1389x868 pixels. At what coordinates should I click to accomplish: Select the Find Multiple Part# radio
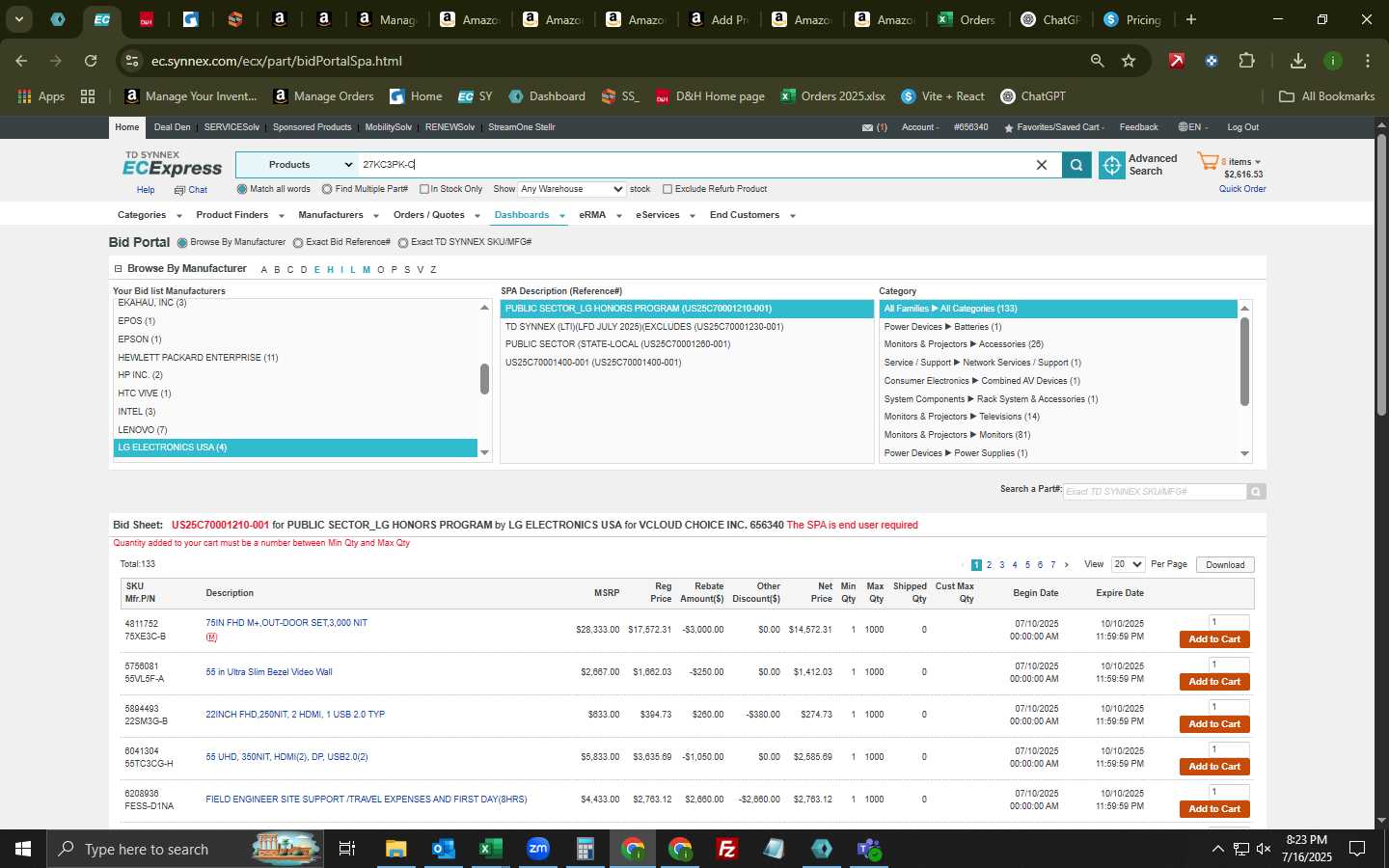click(327, 189)
